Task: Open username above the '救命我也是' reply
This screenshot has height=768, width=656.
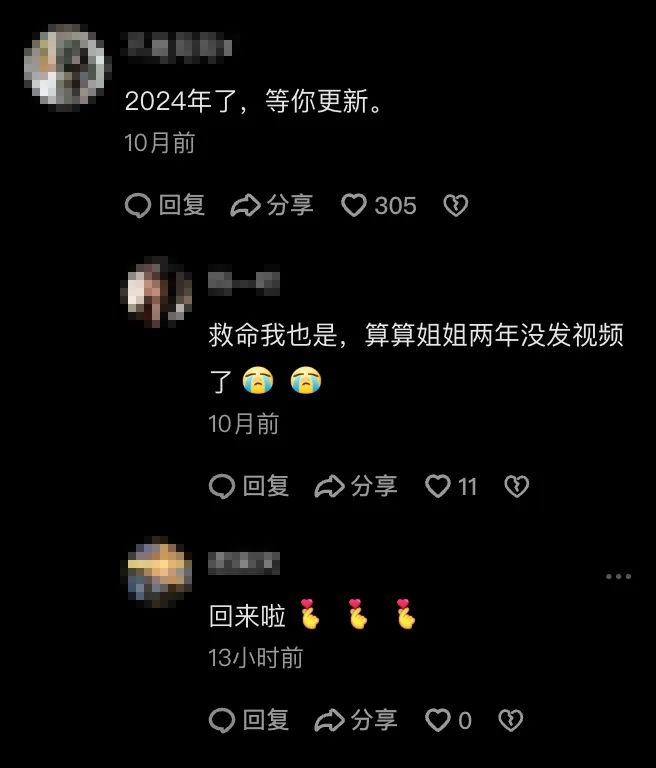Action: click(x=244, y=283)
